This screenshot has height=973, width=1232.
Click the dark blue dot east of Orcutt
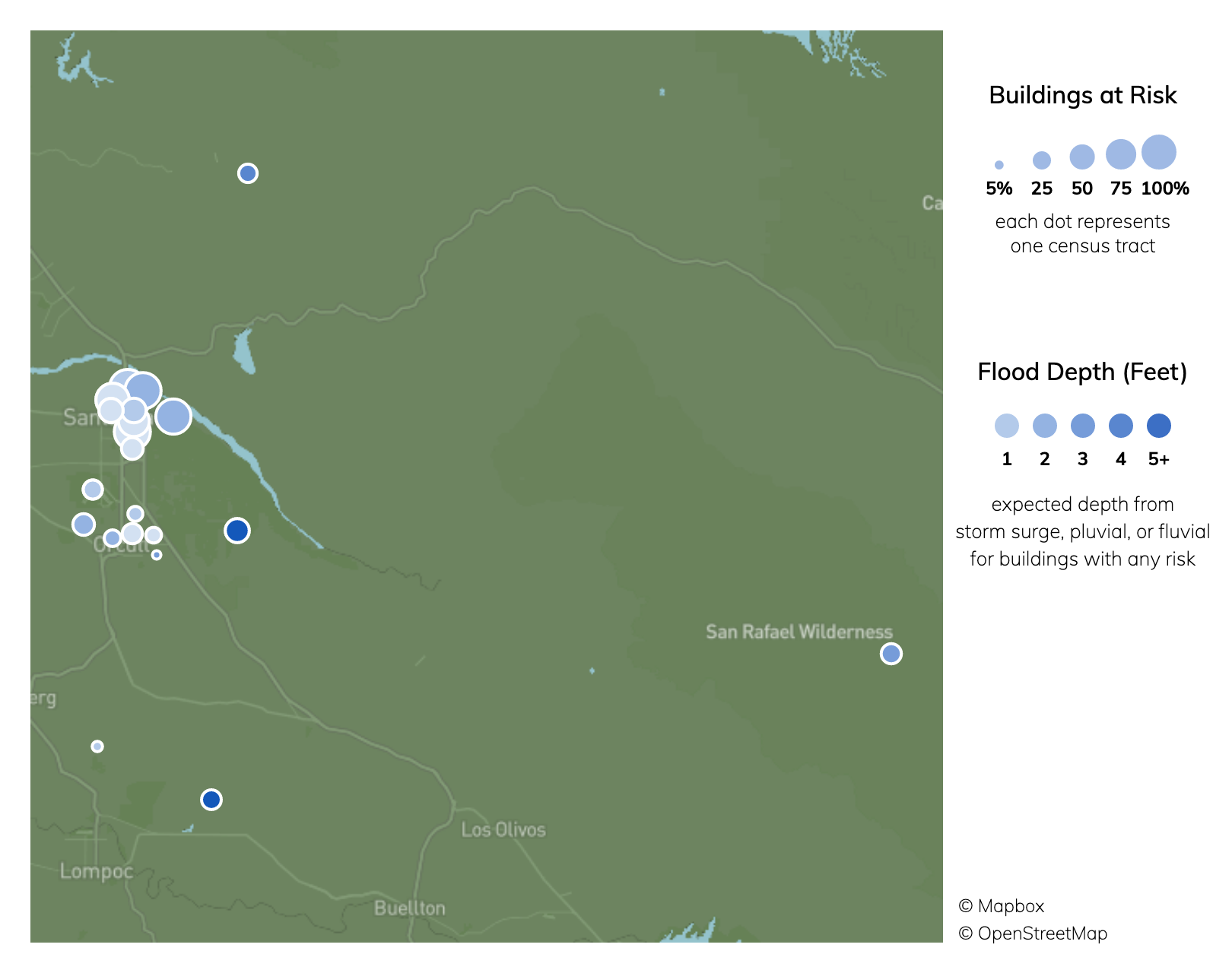(237, 531)
